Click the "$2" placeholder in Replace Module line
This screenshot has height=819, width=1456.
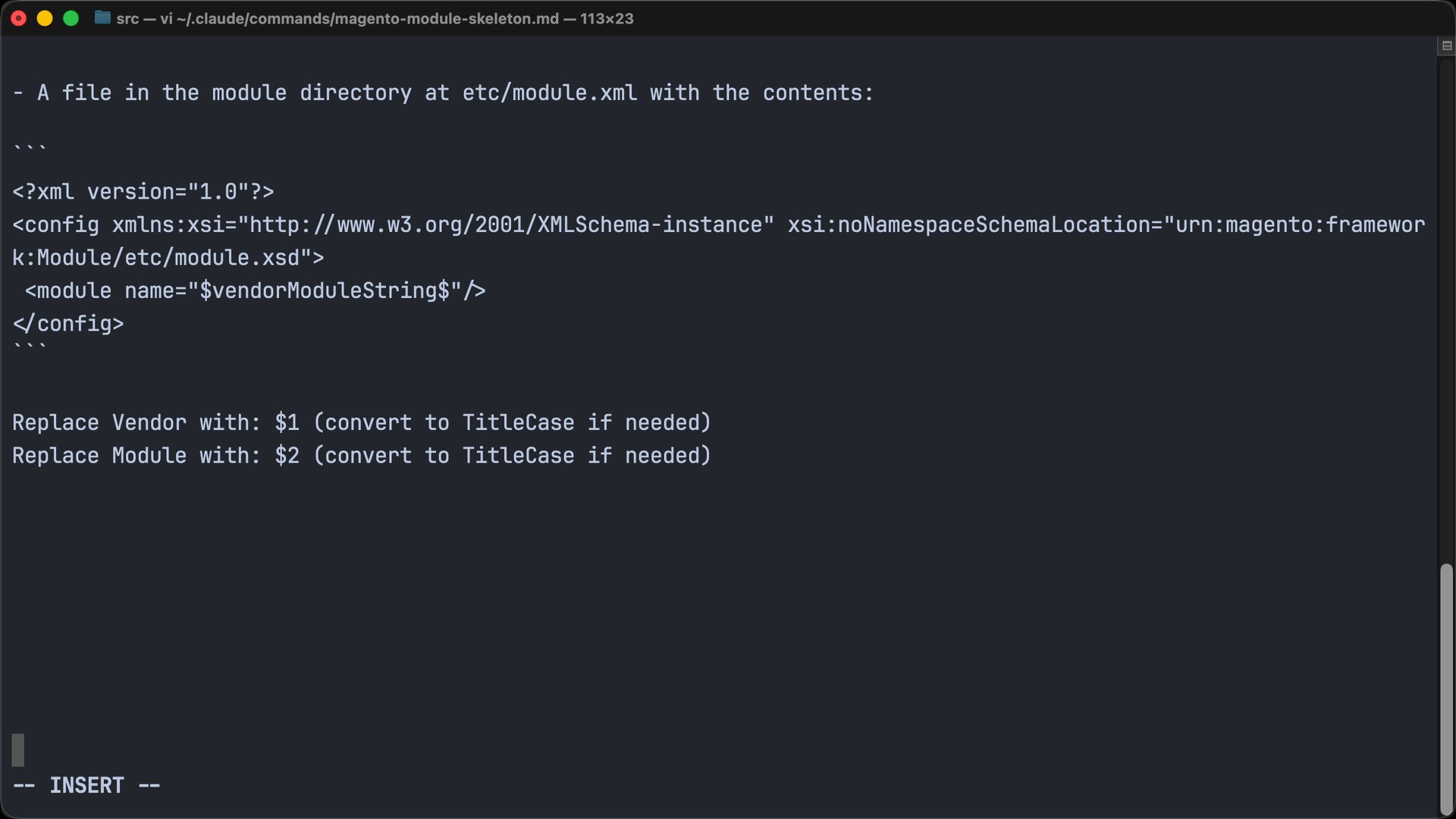pos(287,456)
